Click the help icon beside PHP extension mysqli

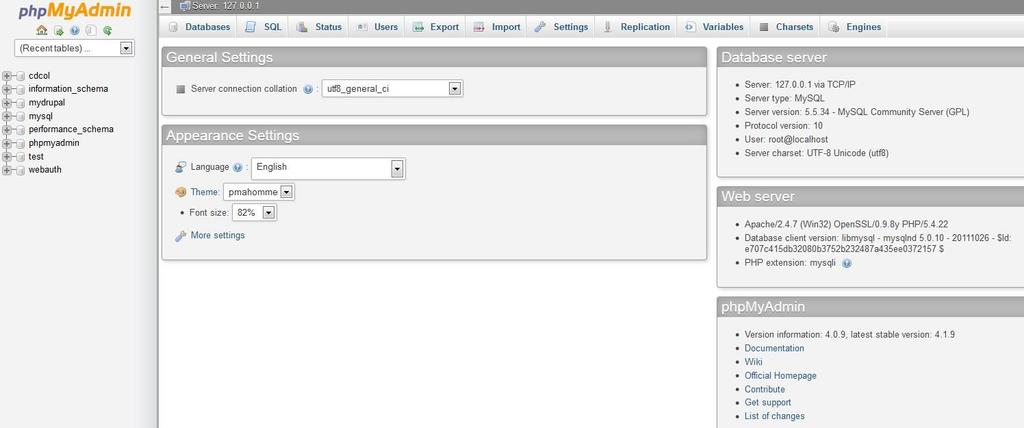pyautogui.click(x=846, y=263)
